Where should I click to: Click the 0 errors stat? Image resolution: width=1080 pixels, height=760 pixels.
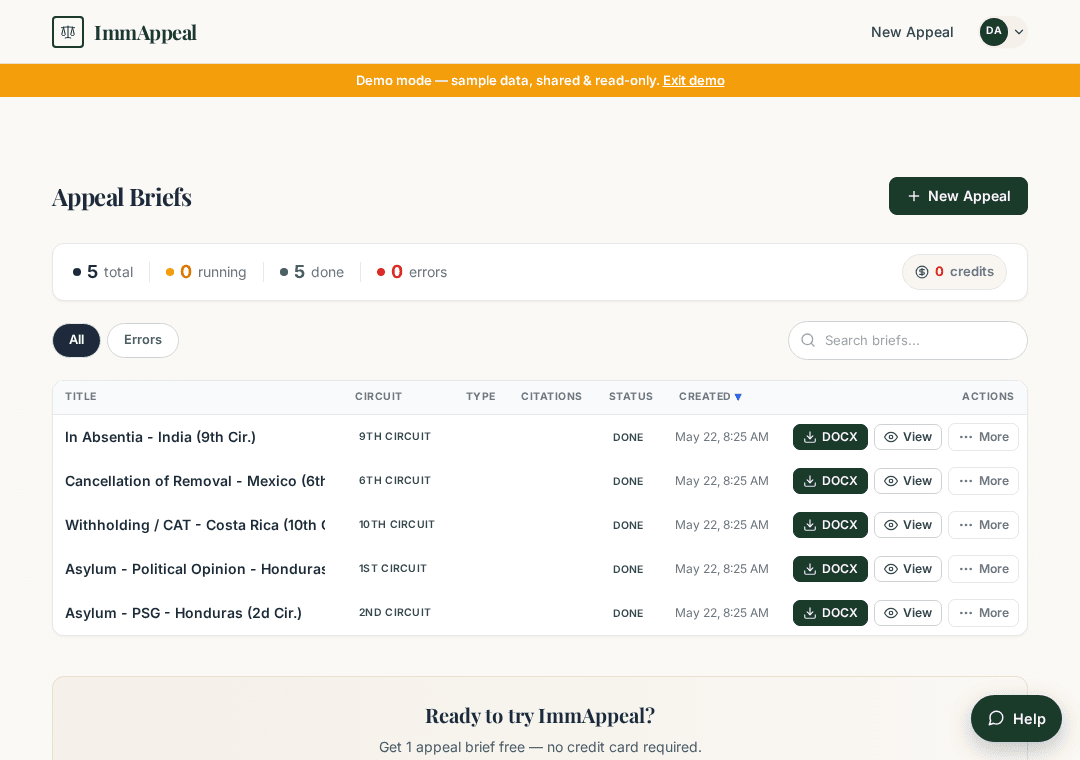coord(412,272)
